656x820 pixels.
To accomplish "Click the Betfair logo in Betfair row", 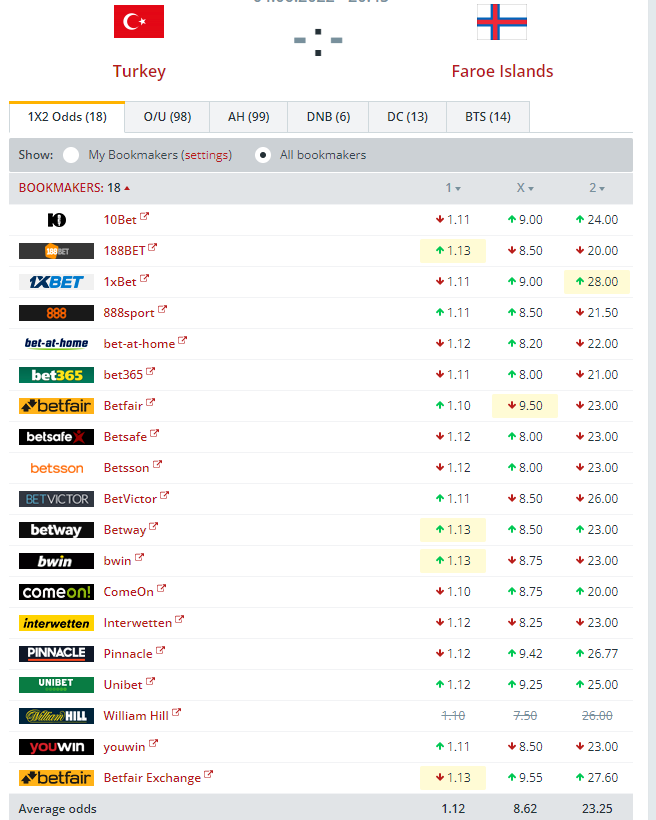I will (56, 406).
